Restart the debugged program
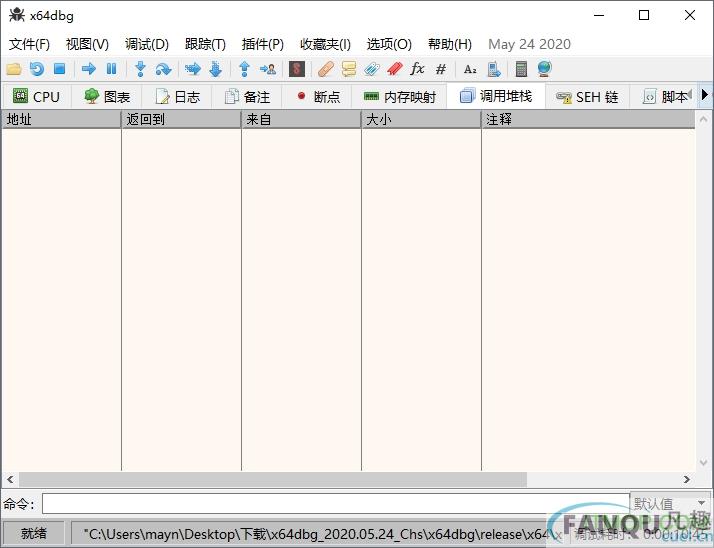Image resolution: width=714 pixels, height=548 pixels. [37, 69]
